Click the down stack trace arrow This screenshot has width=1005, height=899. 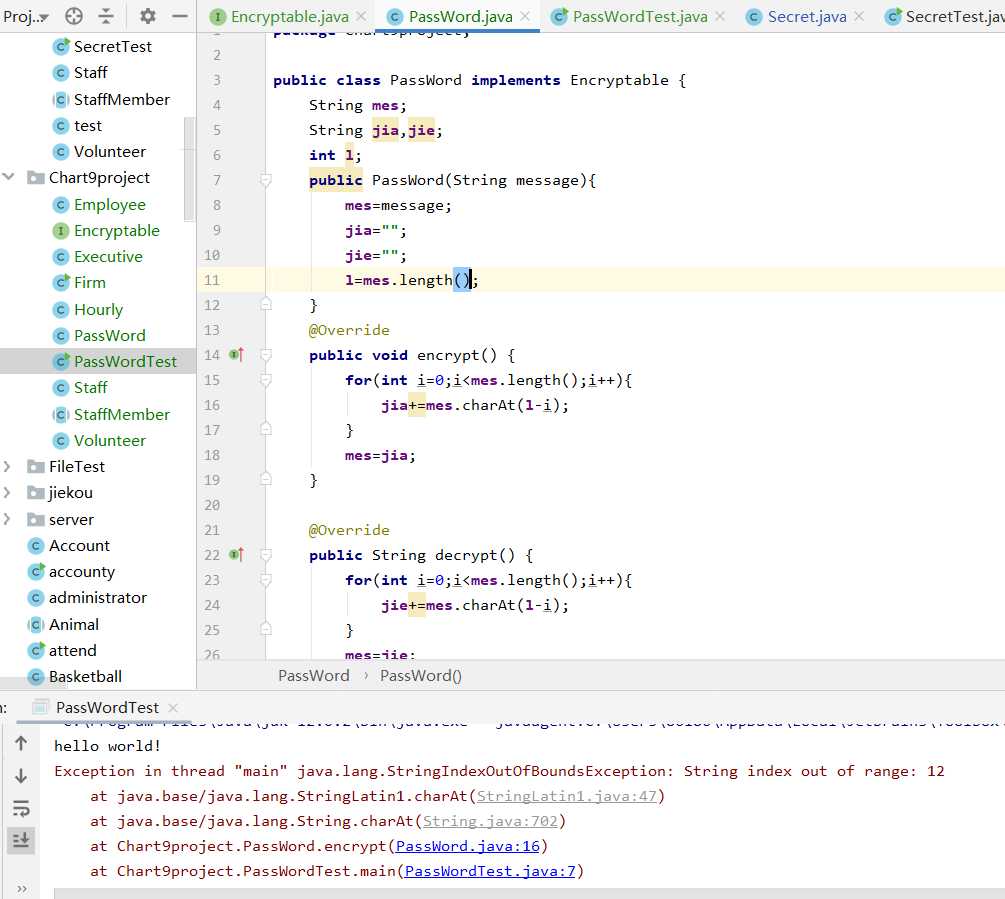(21, 775)
